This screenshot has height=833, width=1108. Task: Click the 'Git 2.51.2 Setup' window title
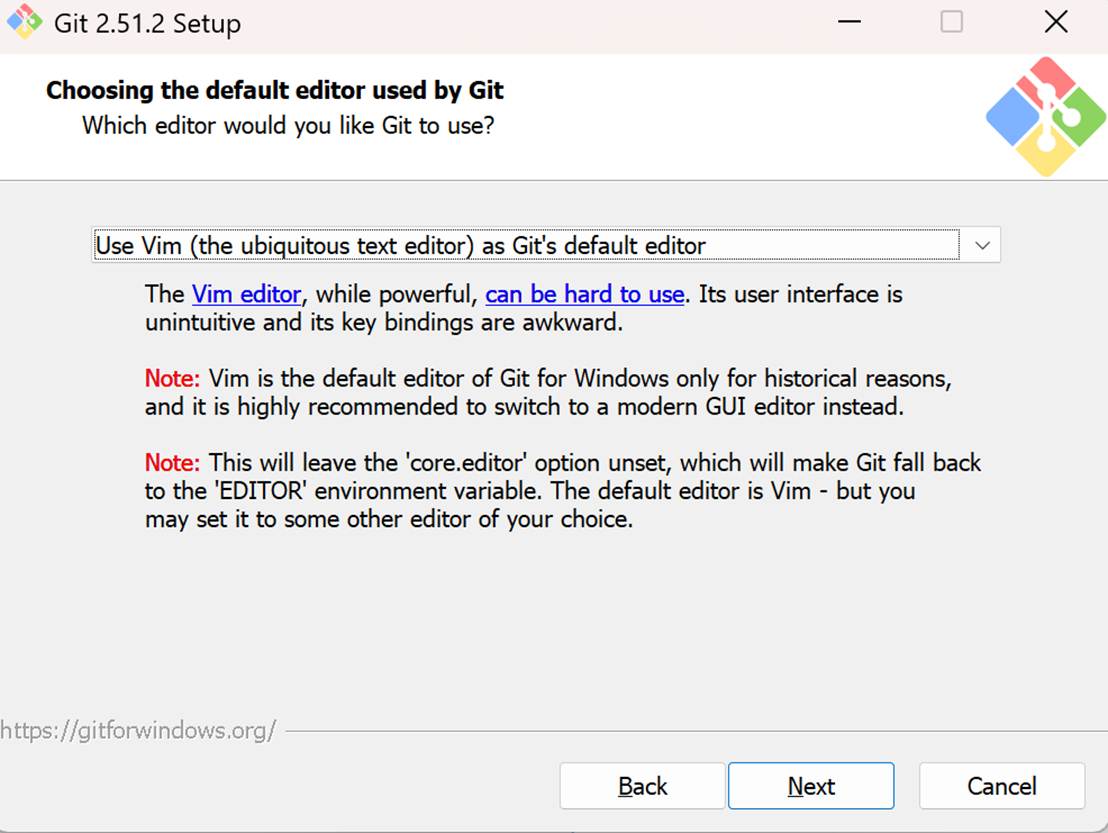point(147,23)
